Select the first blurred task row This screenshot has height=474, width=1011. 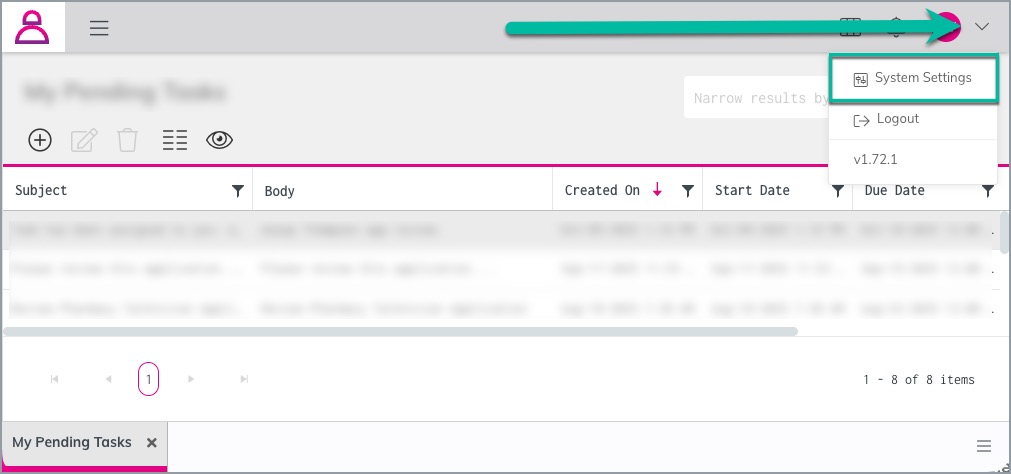(x=500, y=230)
